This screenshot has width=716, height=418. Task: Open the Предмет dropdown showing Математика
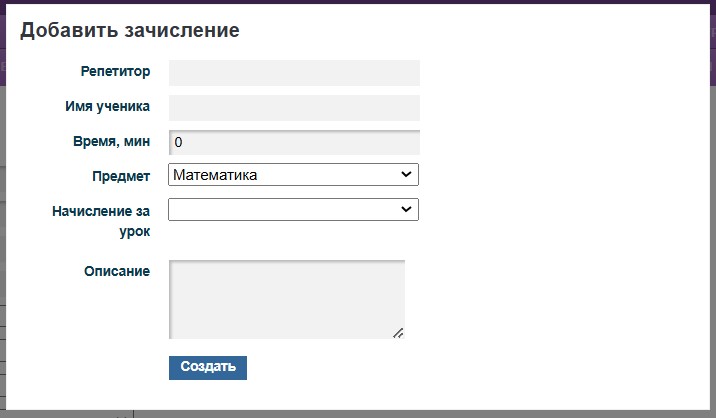pyautogui.click(x=293, y=175)
